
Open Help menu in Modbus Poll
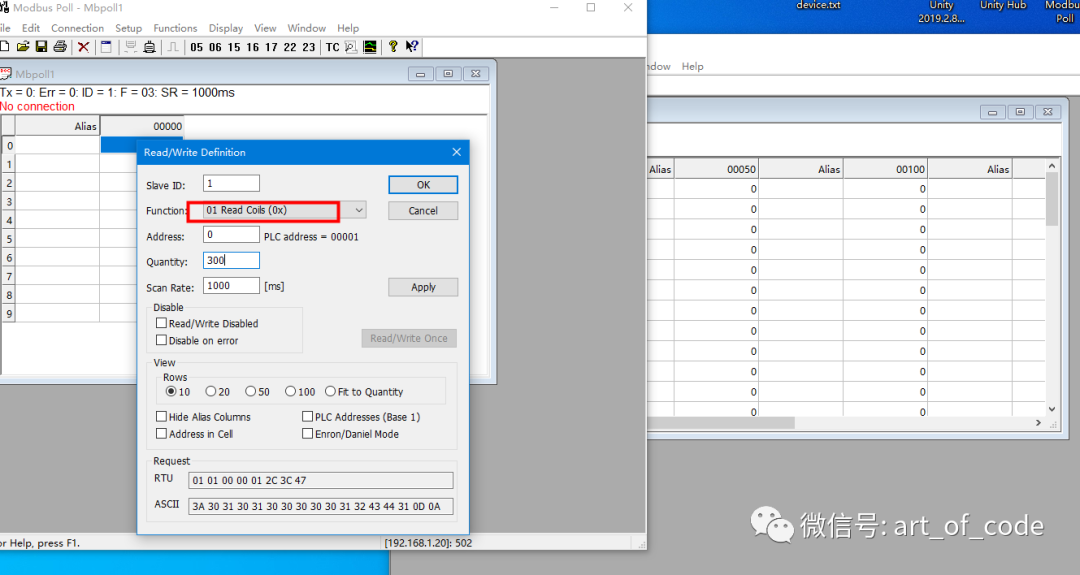click(x=348, y=28)
